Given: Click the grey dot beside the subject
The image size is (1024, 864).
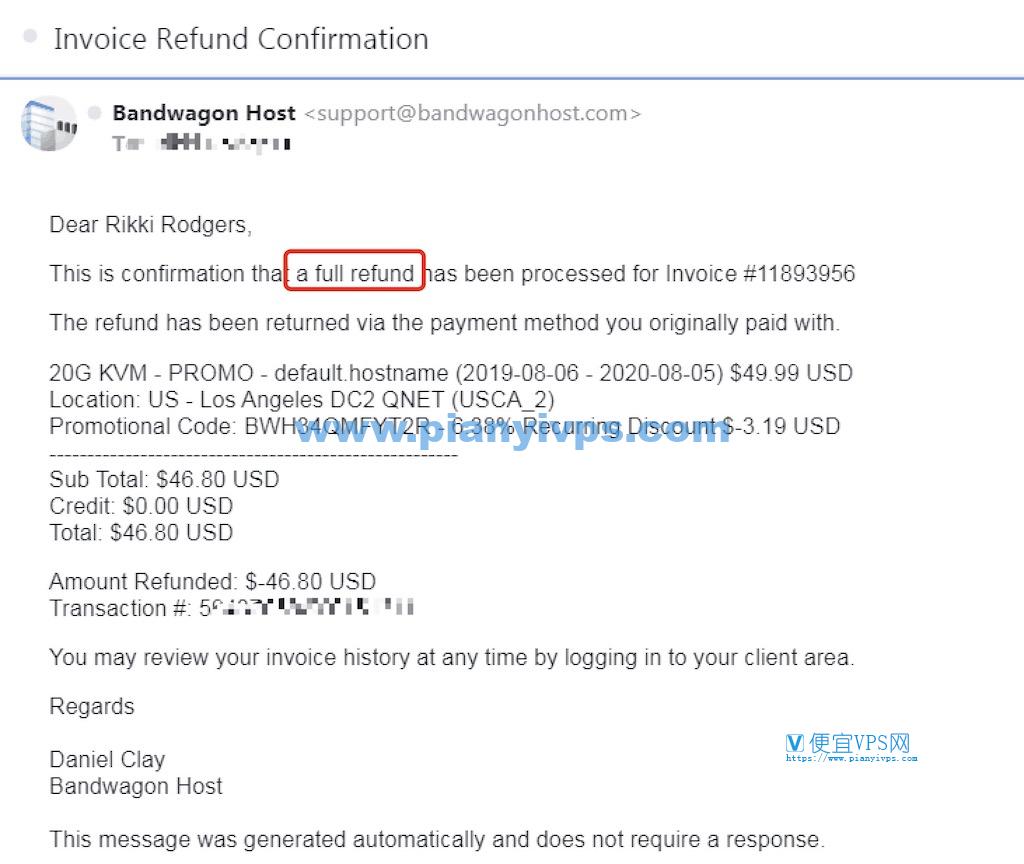Looking at the screenshot, I should point(30,36).
